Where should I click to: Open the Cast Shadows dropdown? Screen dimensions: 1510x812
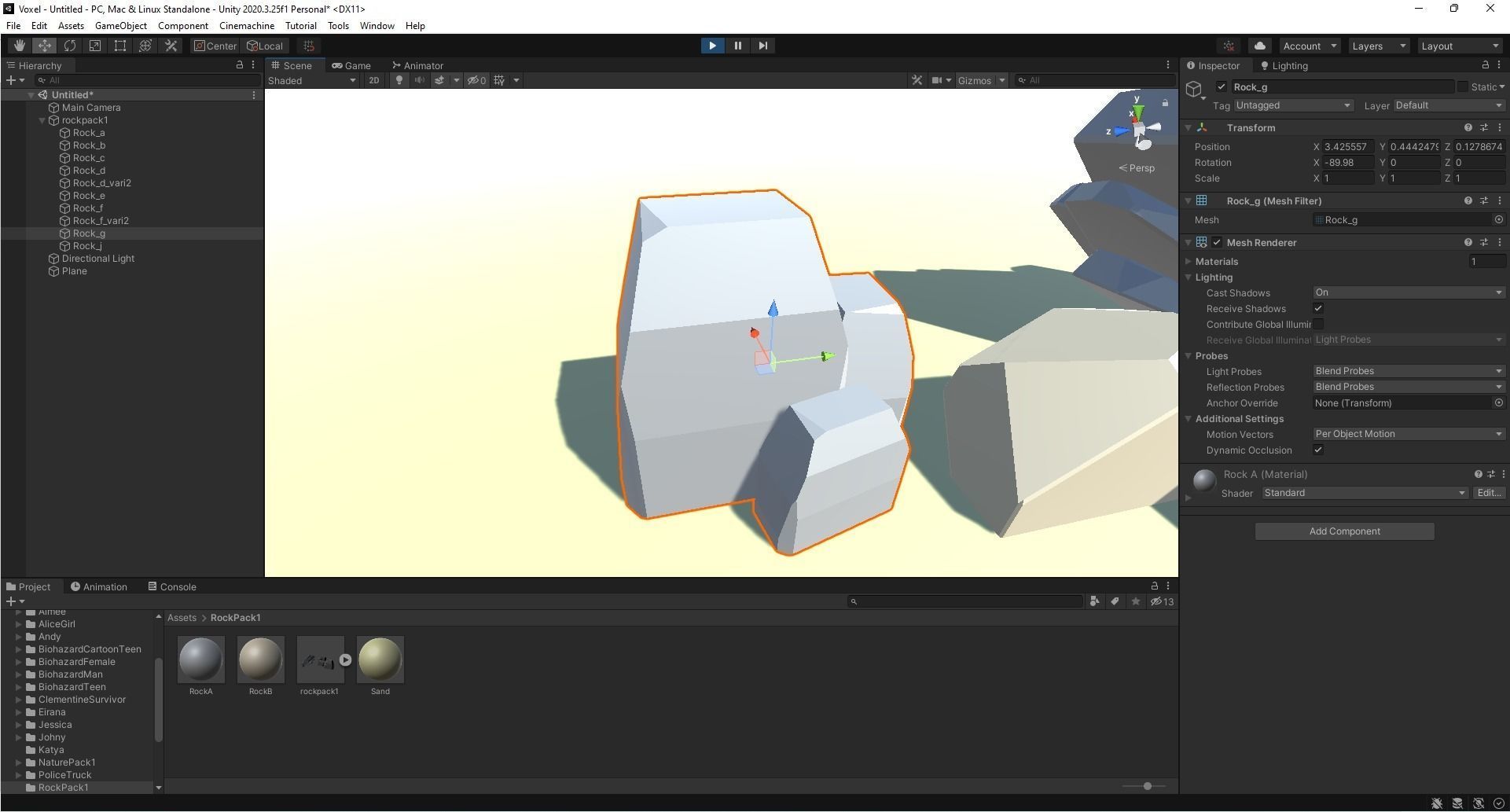tap(1408, 292)
